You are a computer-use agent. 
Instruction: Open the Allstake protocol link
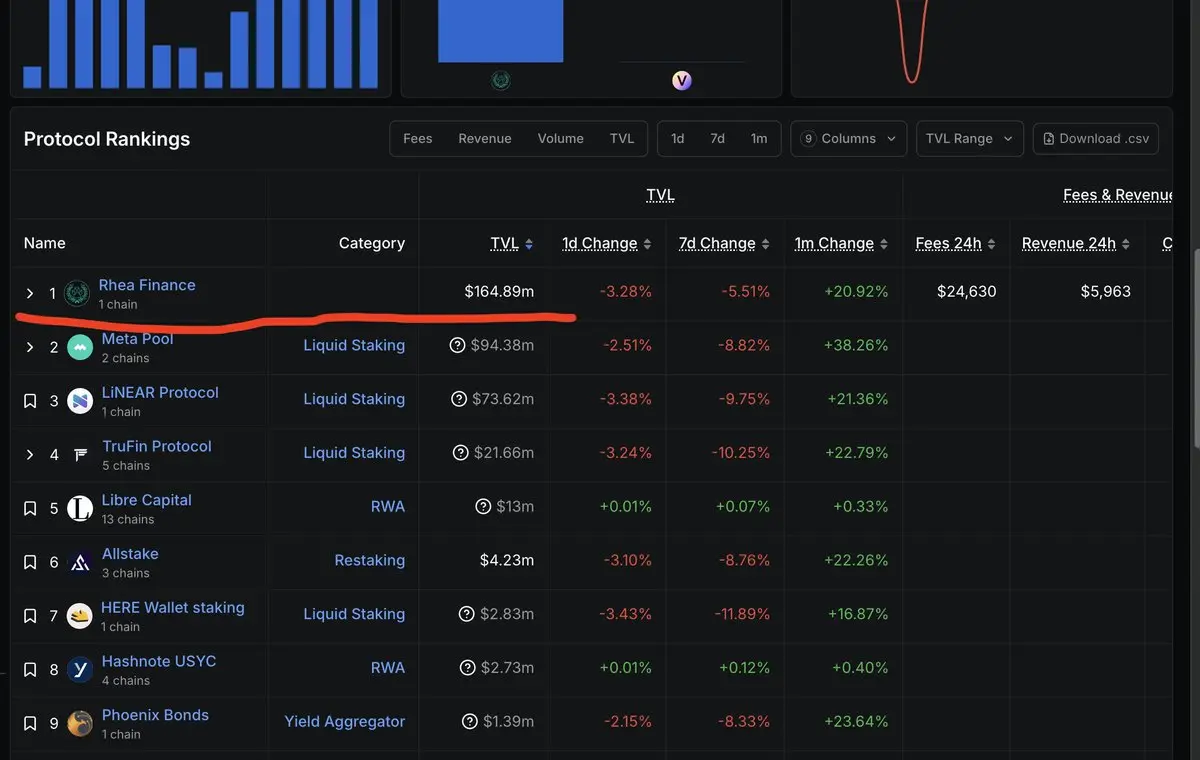pyautogui.click(x=130, y=554)
